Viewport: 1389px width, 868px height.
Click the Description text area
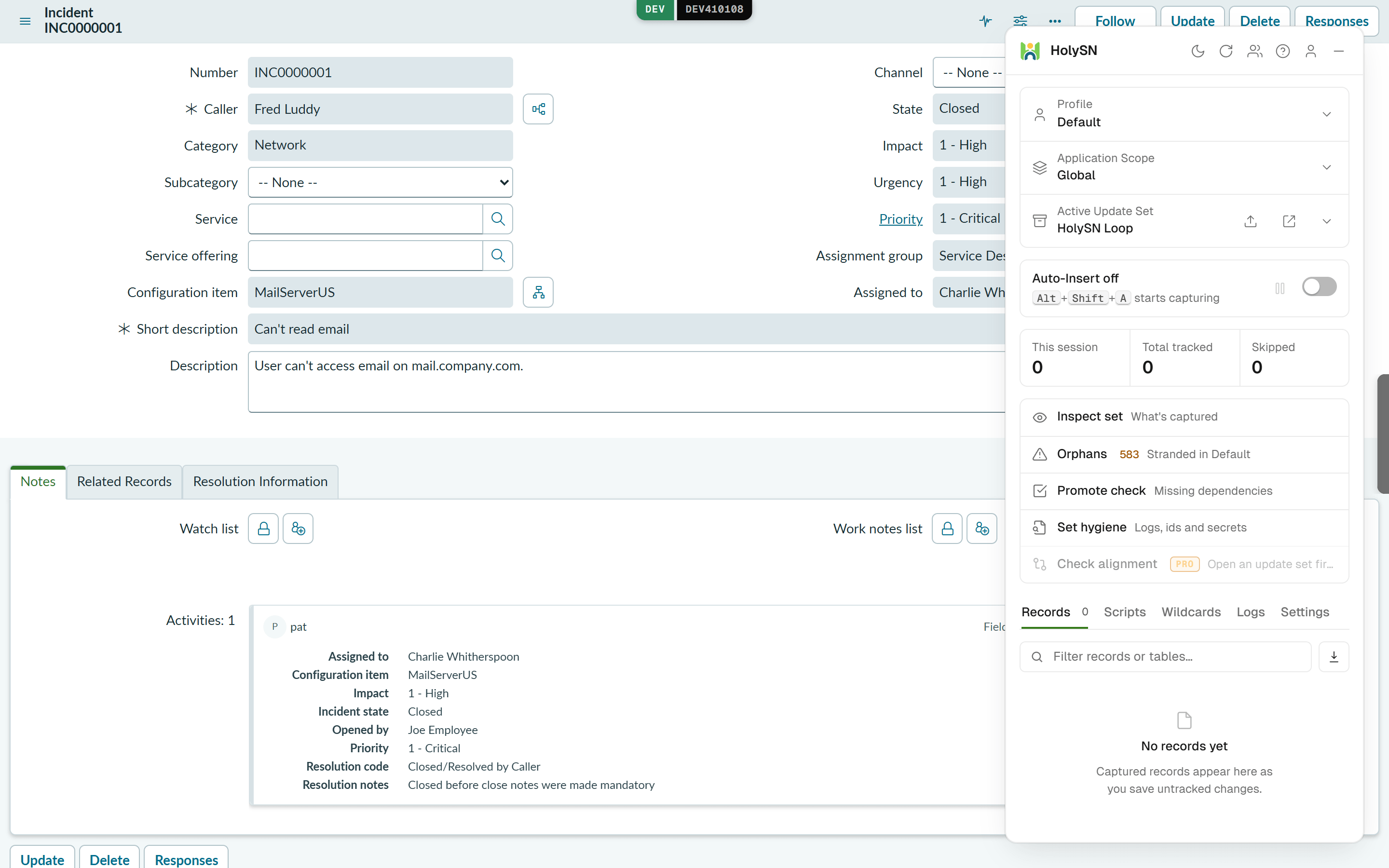pos(626,382)
